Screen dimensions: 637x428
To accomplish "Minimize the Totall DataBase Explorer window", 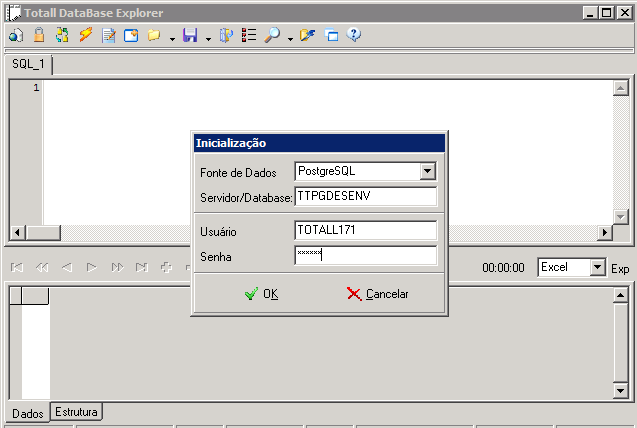I will click(590, 13).
